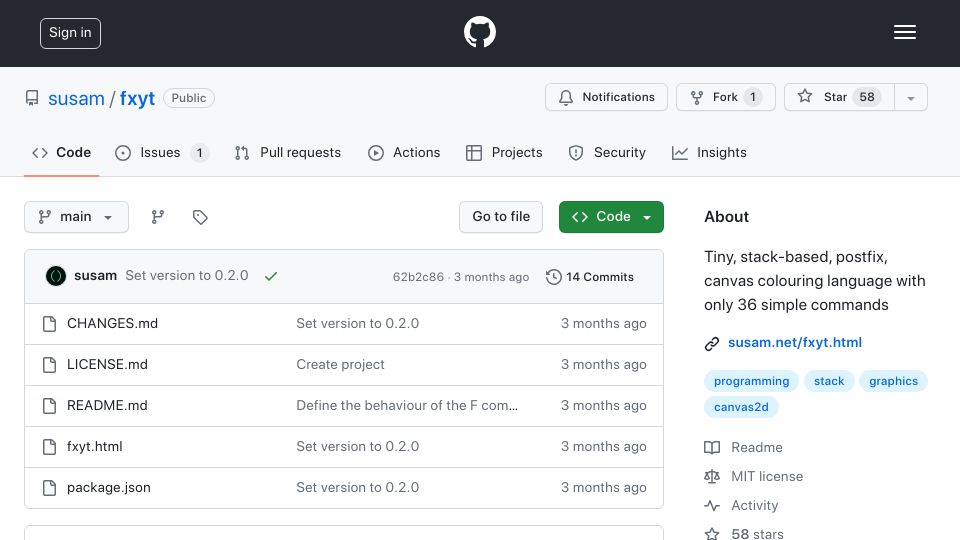Open fxyt.html row commit message
The image size is (960, 540).
point(358,446)
